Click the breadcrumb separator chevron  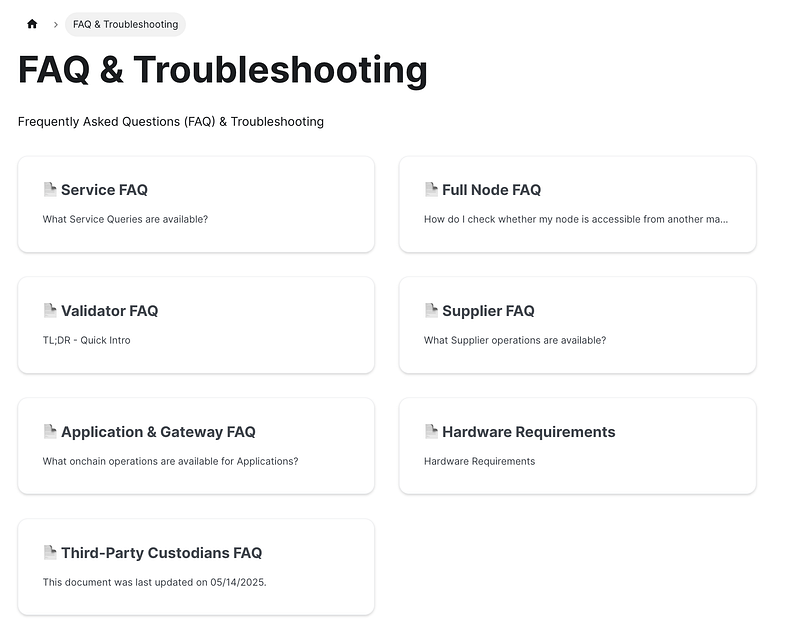click(x=55, y=24)
